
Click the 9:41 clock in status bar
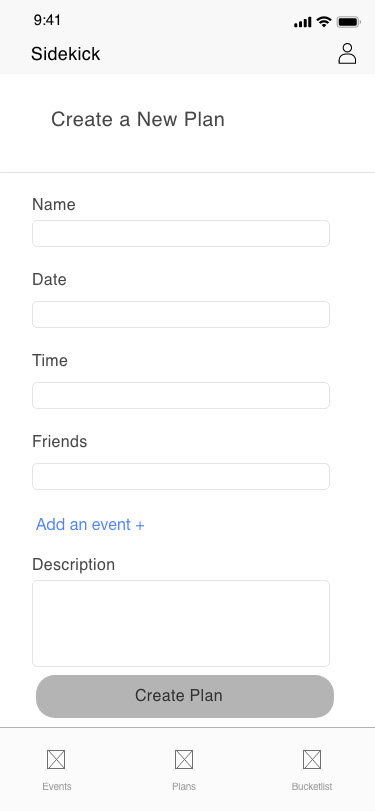pyautogui.click(x=47, y=20)
